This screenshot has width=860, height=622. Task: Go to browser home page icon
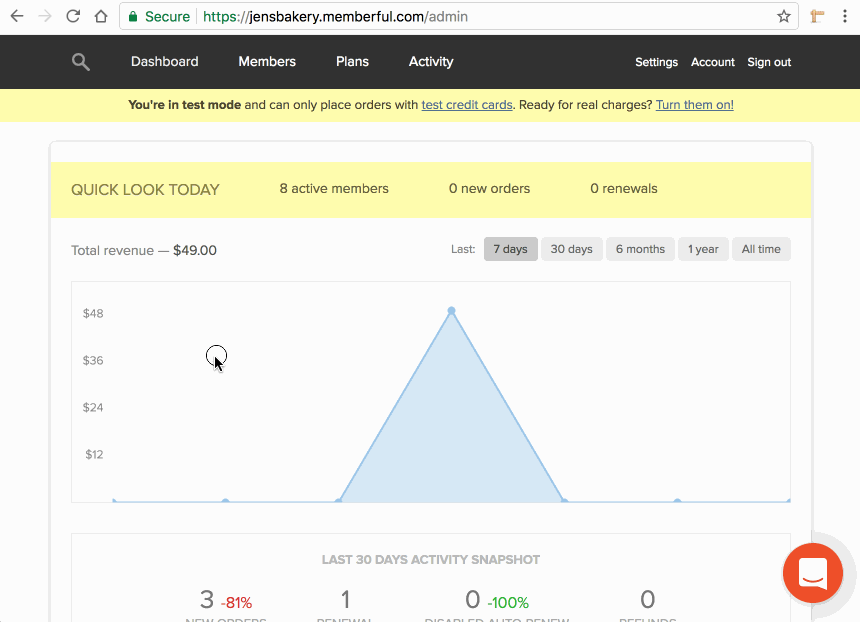100,16
